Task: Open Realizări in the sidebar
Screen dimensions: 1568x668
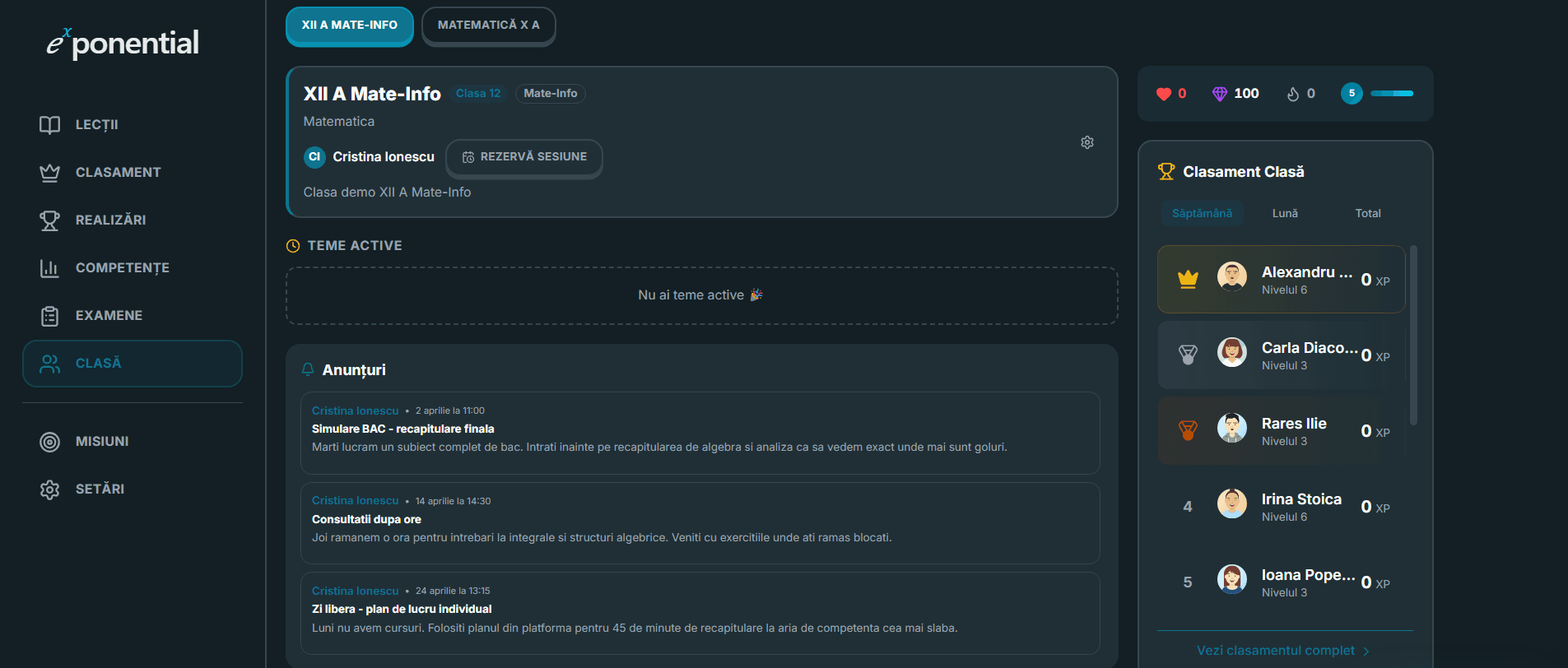Action: click(x=133, y=220)
